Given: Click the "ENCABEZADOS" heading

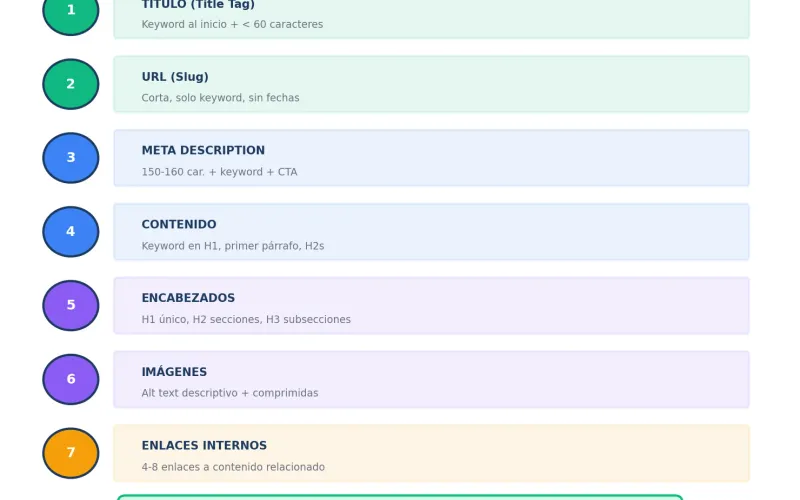Looking at the screenshot, I should tap(188, 298).
